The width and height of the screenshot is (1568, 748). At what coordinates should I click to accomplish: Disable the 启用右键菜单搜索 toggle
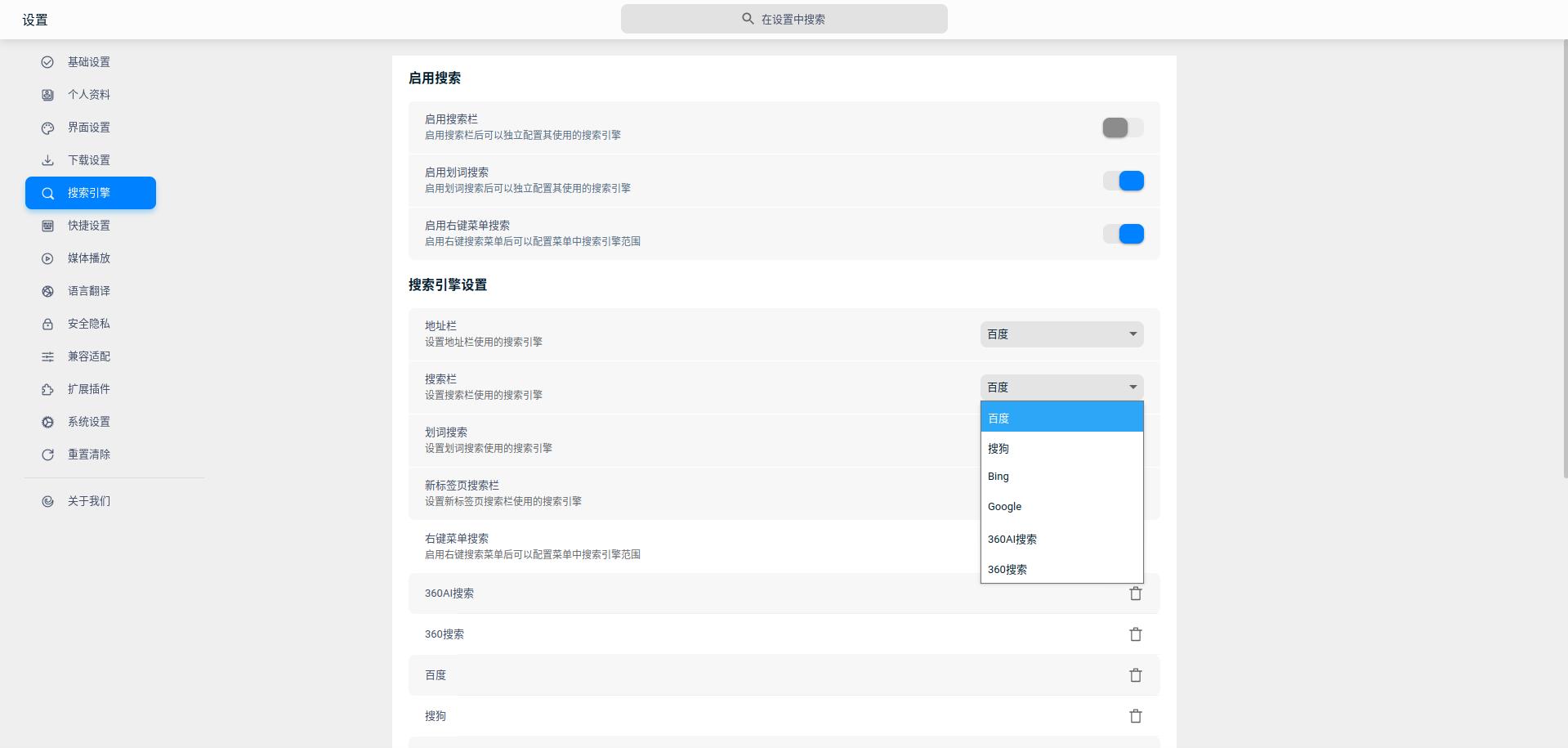point(1123,234)
